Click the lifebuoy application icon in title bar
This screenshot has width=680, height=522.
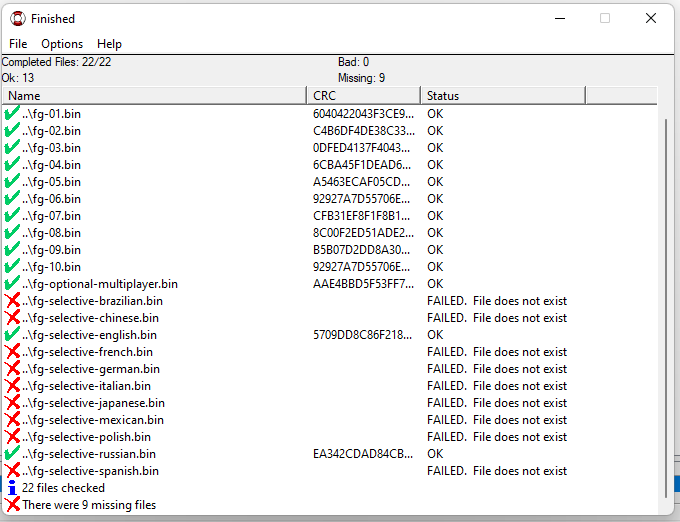coord(18,18)
